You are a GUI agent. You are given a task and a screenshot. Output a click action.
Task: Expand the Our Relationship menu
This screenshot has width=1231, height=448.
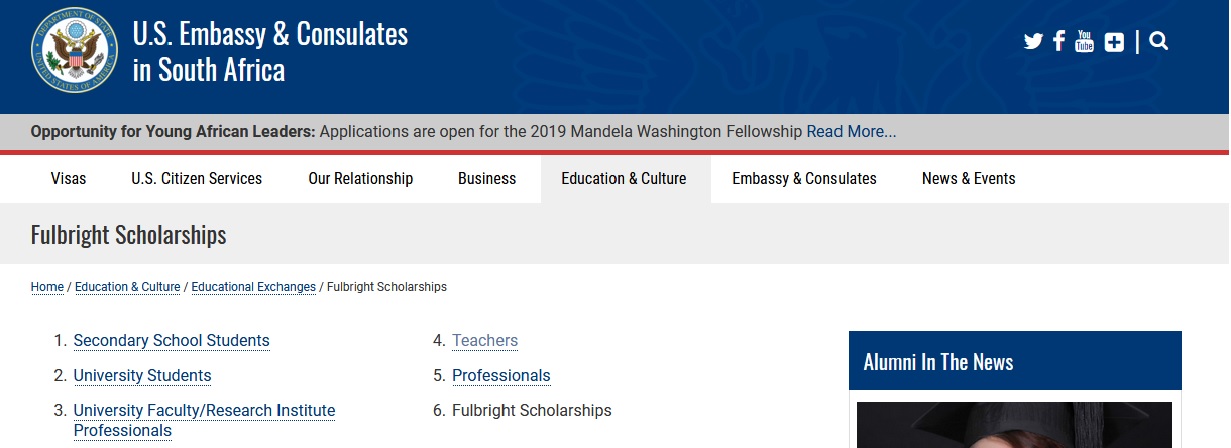coord(360,179)
